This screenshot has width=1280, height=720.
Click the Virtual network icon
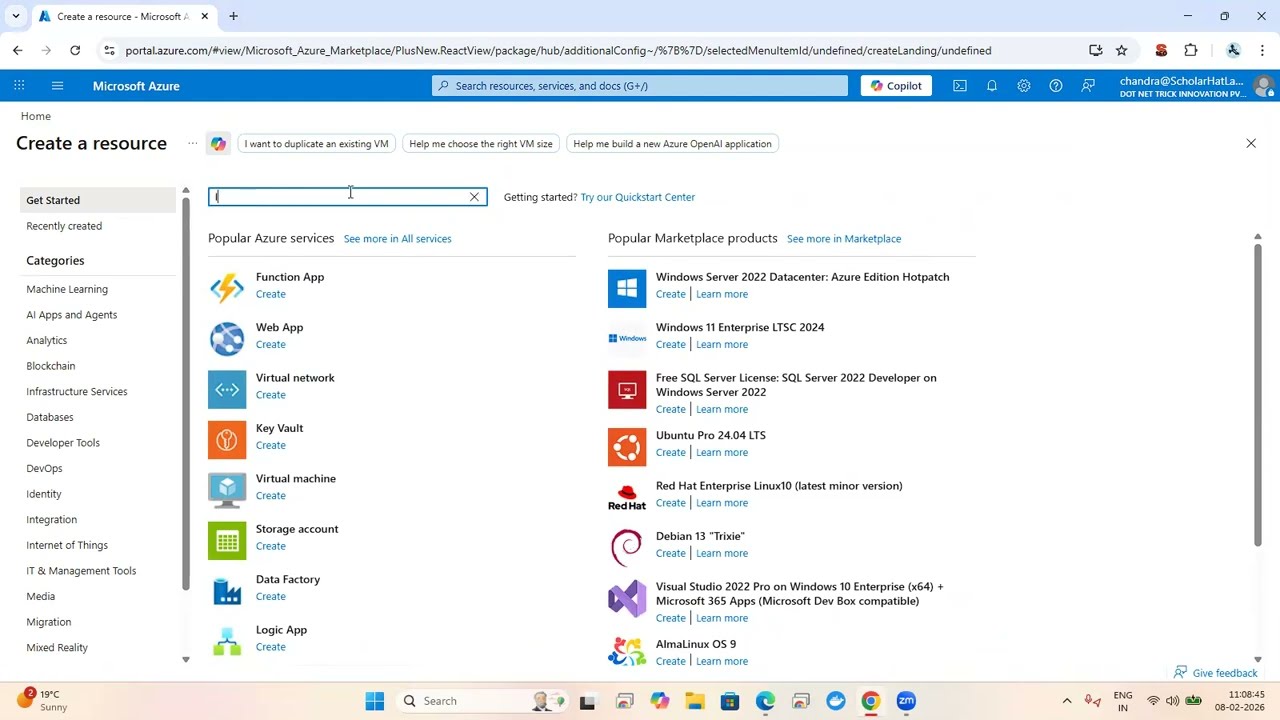coord(227,389)
